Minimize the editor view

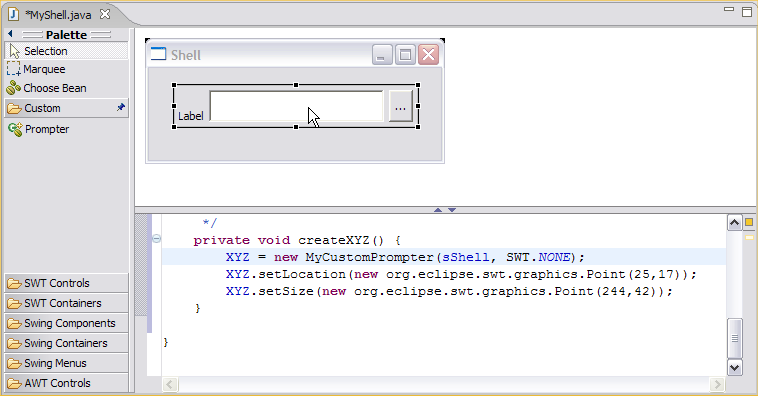pos(729,10)
